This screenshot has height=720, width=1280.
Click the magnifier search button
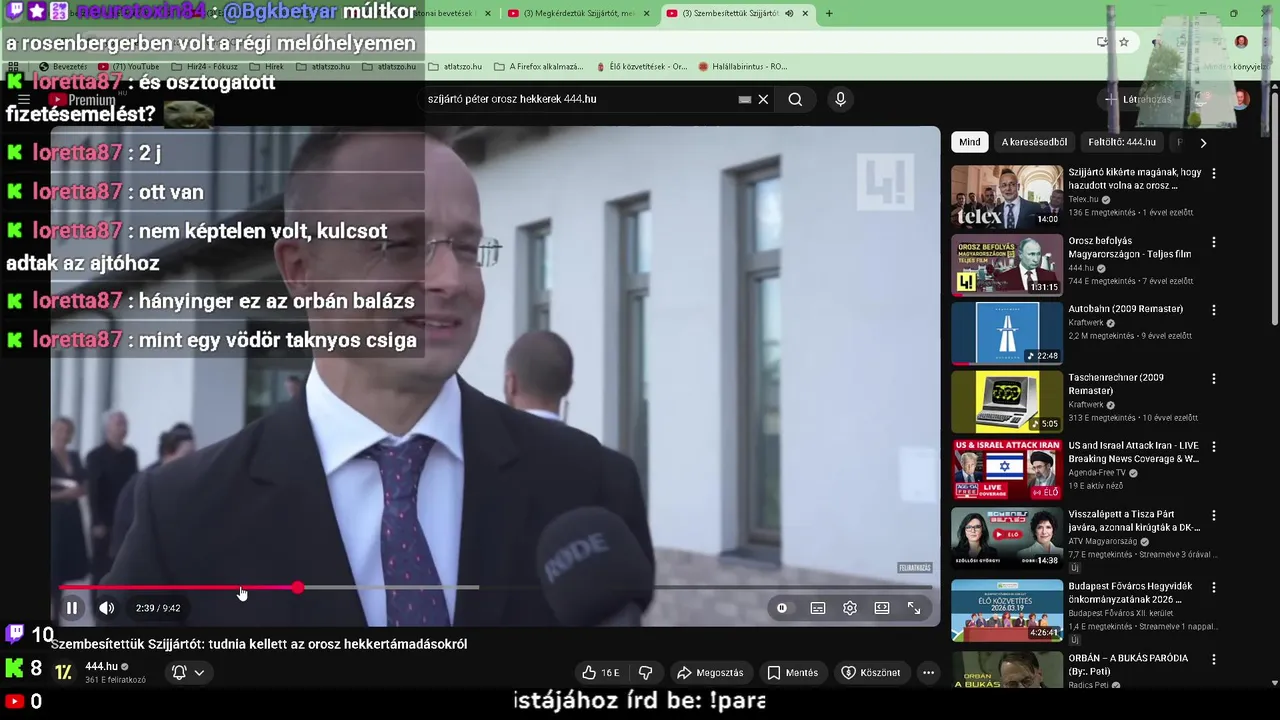(x=795, y=99)
